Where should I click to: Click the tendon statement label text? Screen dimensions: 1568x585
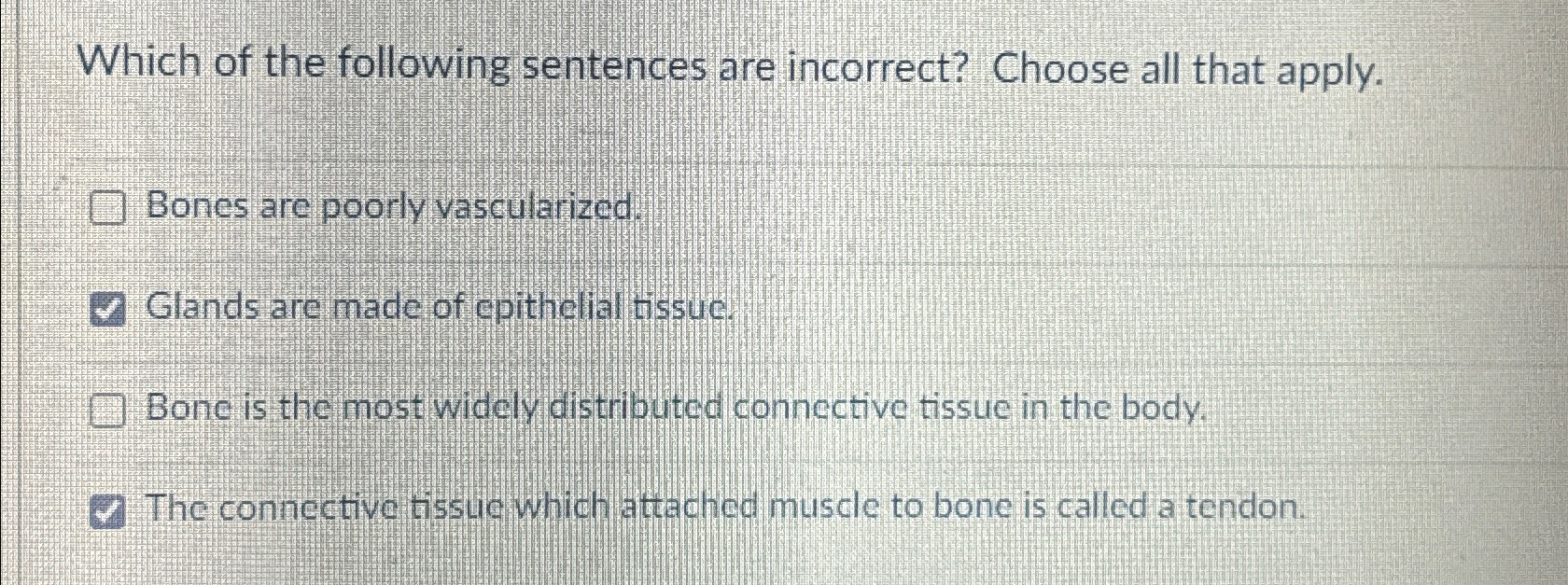pyautogui.click(x=728, y=508)
